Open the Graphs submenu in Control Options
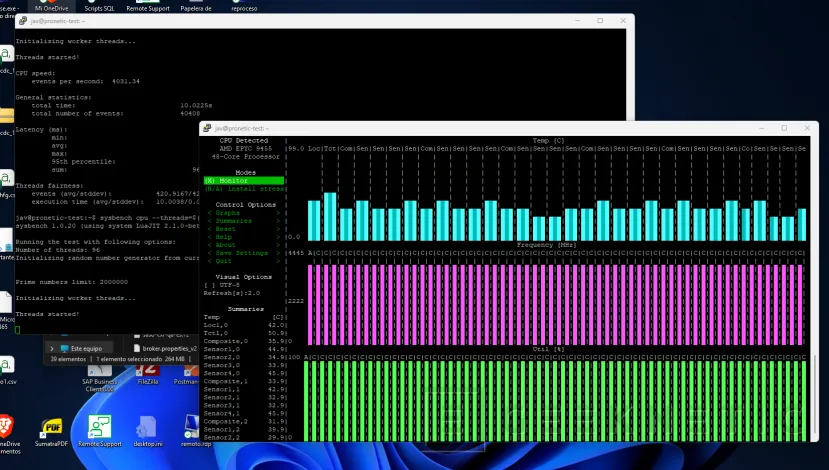829x470 pixels. tap(244, 213)
